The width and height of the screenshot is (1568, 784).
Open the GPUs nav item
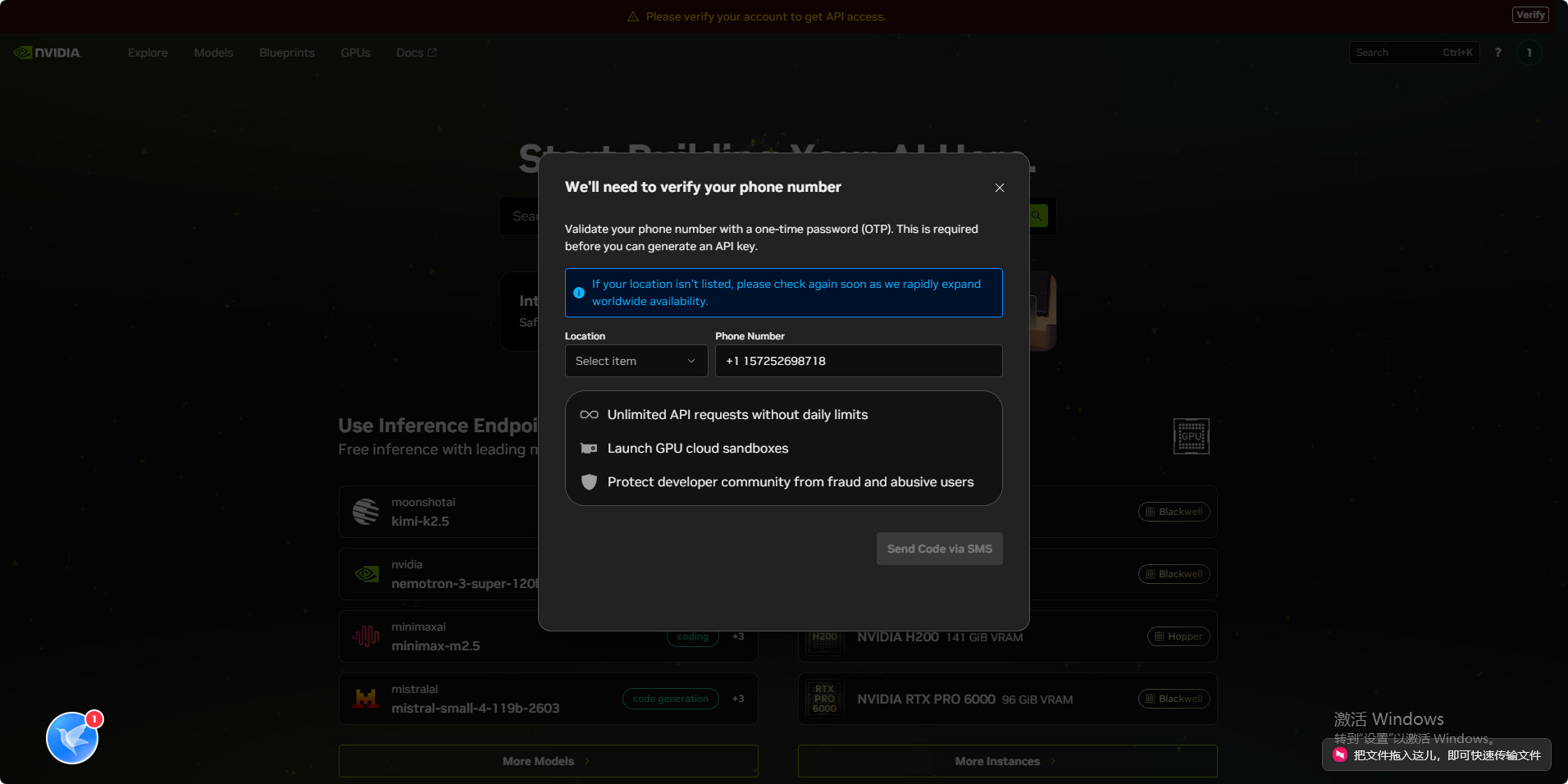pos(355,52)
